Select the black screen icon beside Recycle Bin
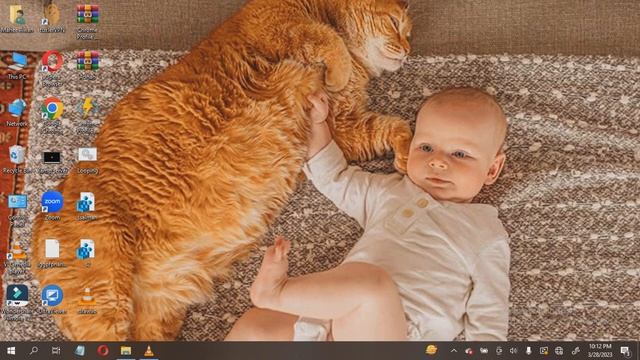 coord(52,157)
